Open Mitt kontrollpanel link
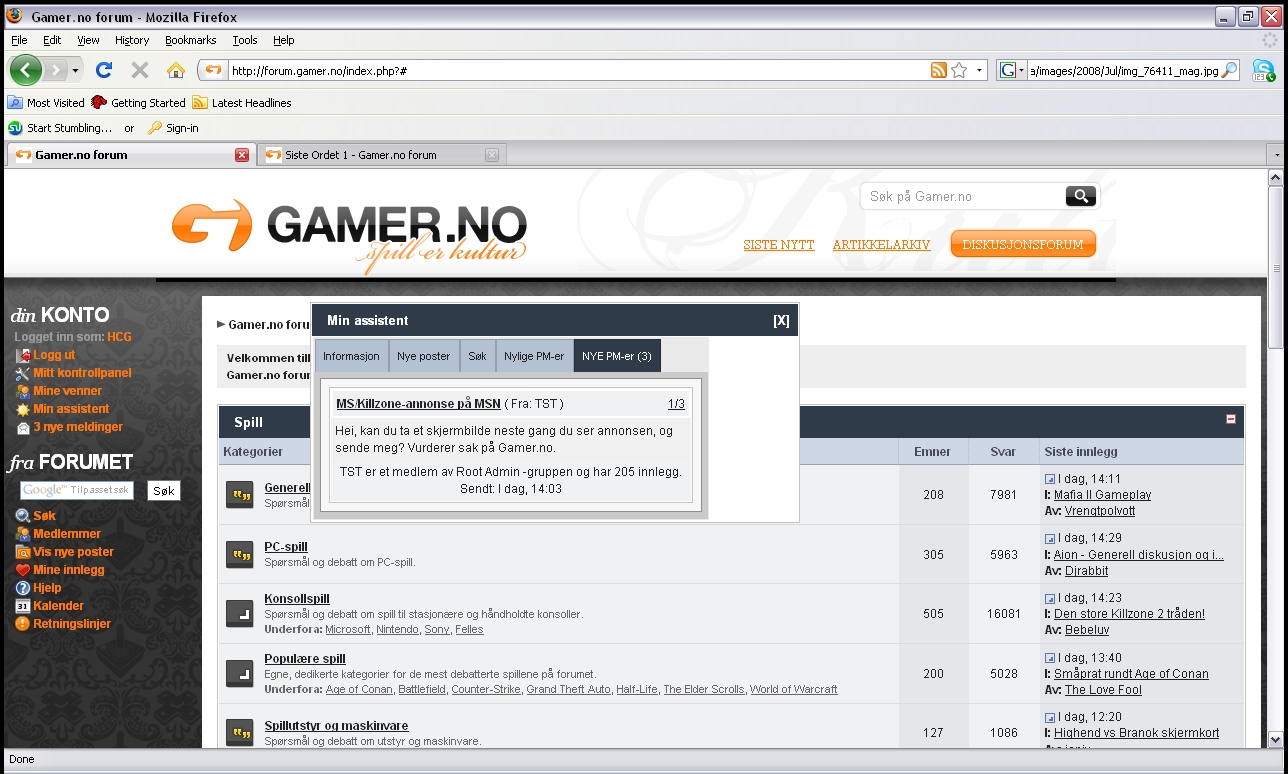The height and width of the screenshot is (774, 1288). pos(82,373)
